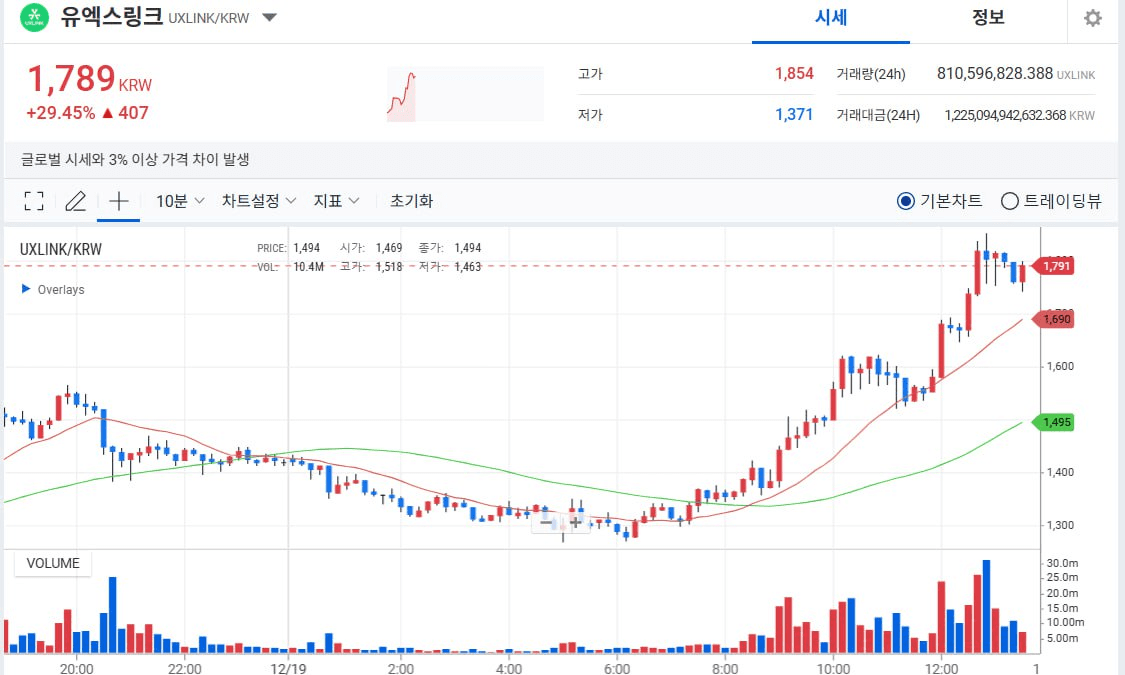
Task: Zoom out using chart minus icon
Action: click(x=546, y=521)
